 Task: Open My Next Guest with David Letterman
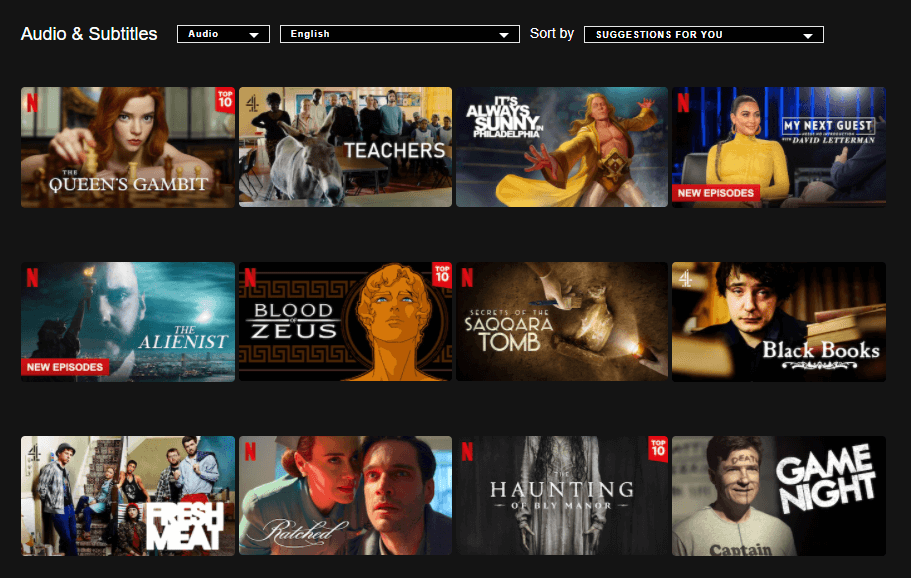click(779, 147)
